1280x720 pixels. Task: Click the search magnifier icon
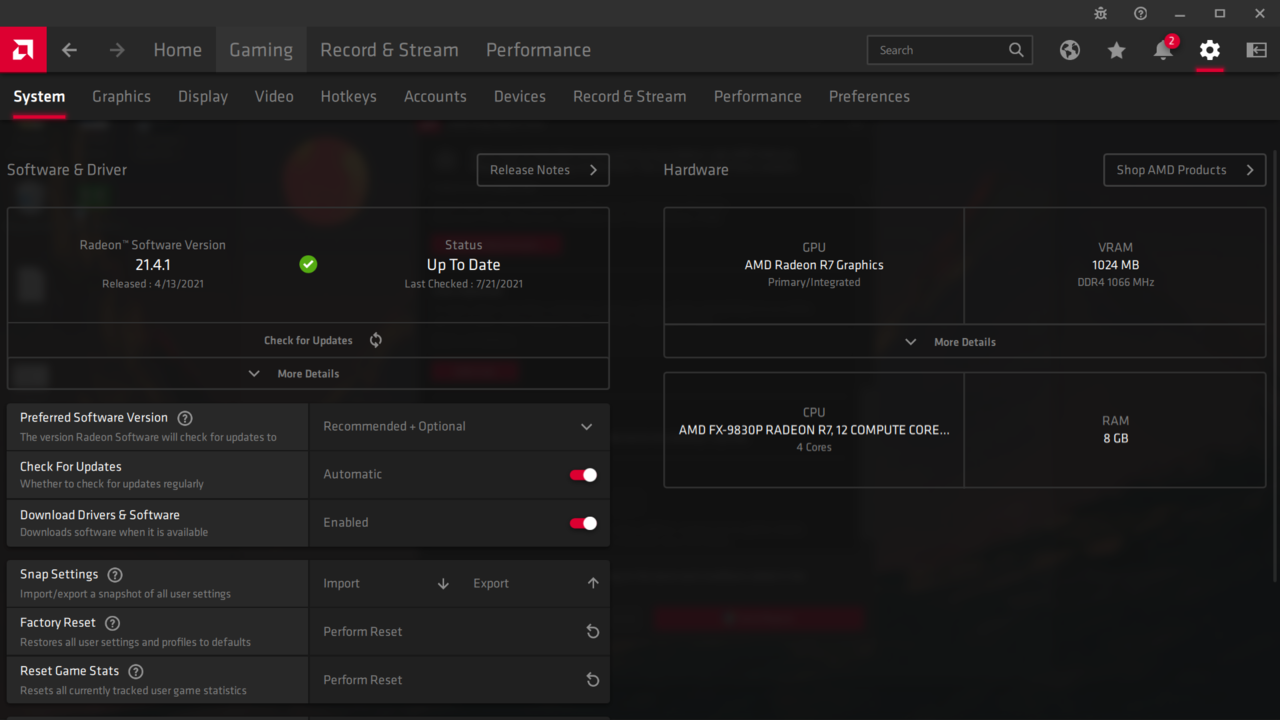(1016, 50)
